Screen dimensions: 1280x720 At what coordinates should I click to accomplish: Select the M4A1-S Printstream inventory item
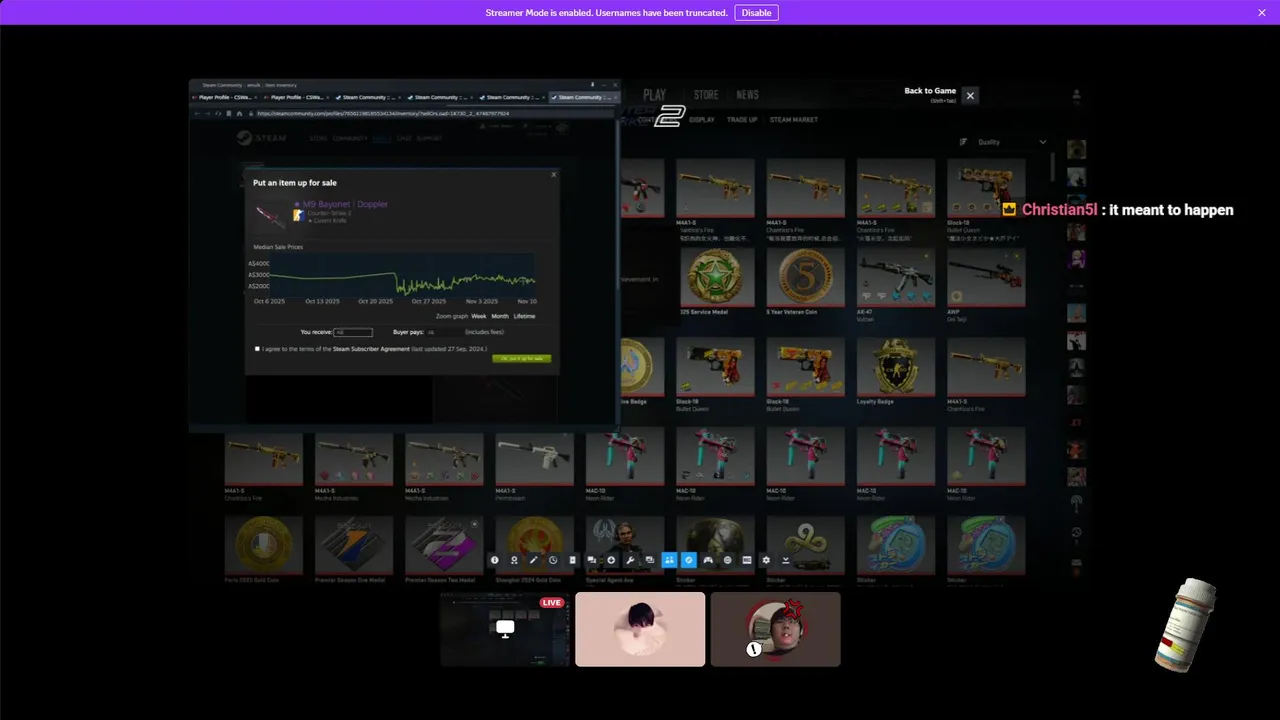pos(535,462)
